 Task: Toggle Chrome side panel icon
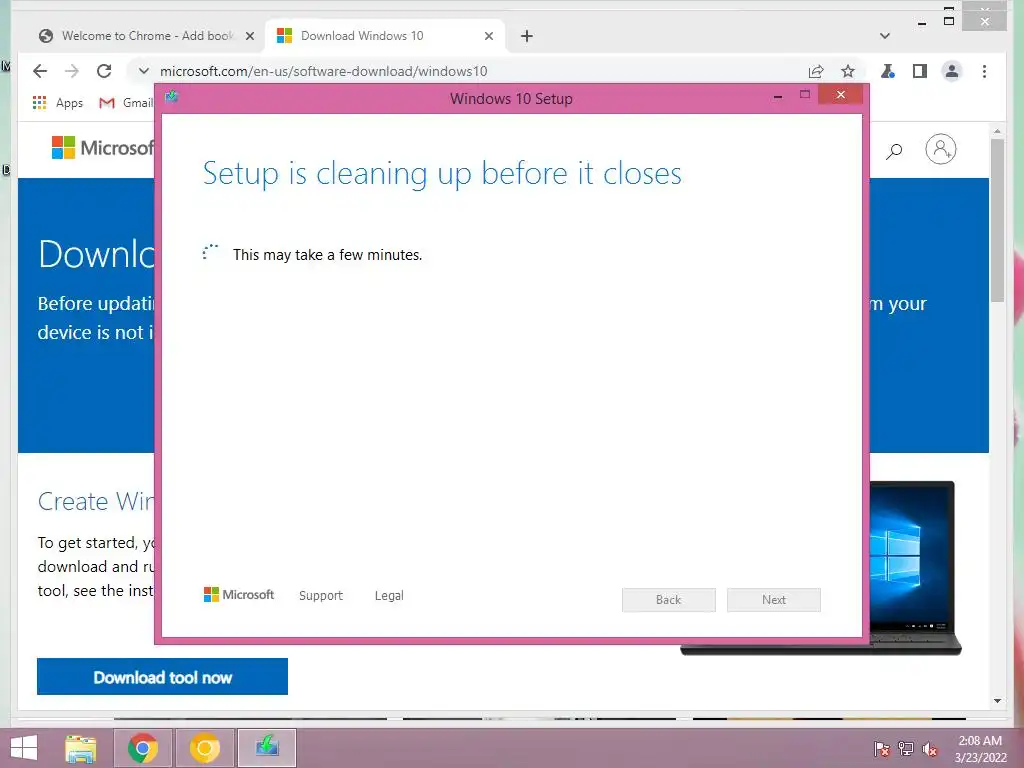click(x=920, y=71)
